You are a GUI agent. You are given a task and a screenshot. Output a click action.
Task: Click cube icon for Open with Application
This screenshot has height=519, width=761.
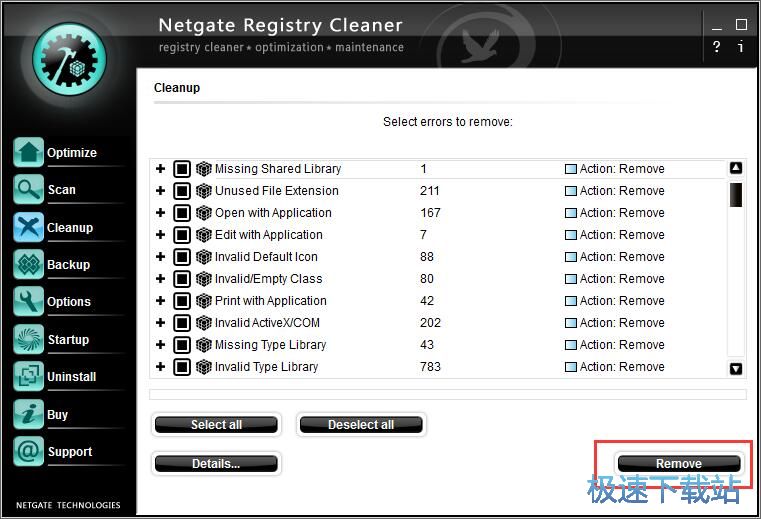coord(204,213)
